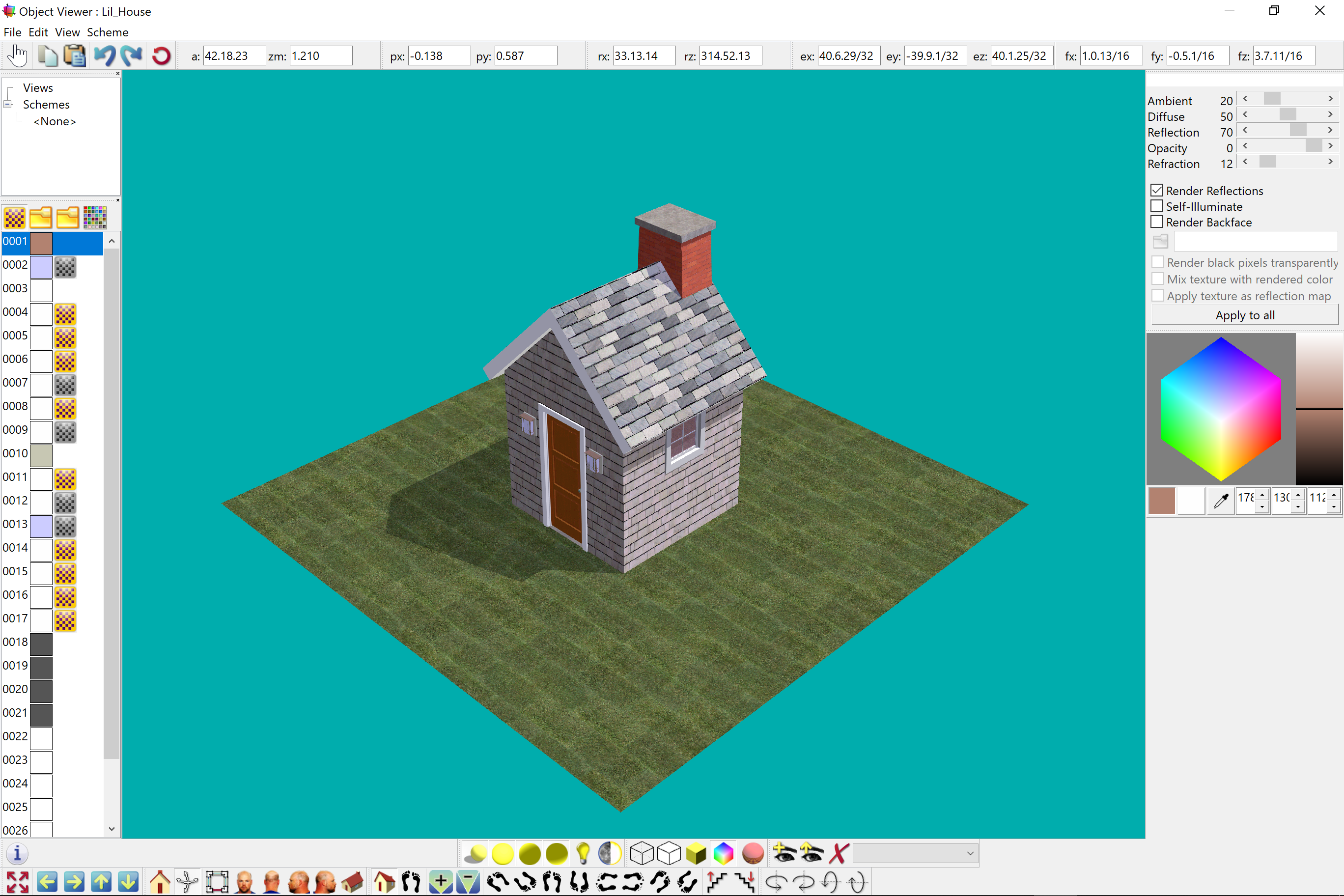Click the clipboard paste icon
This screenshot has width=1344, height=896.
point(75,56)
